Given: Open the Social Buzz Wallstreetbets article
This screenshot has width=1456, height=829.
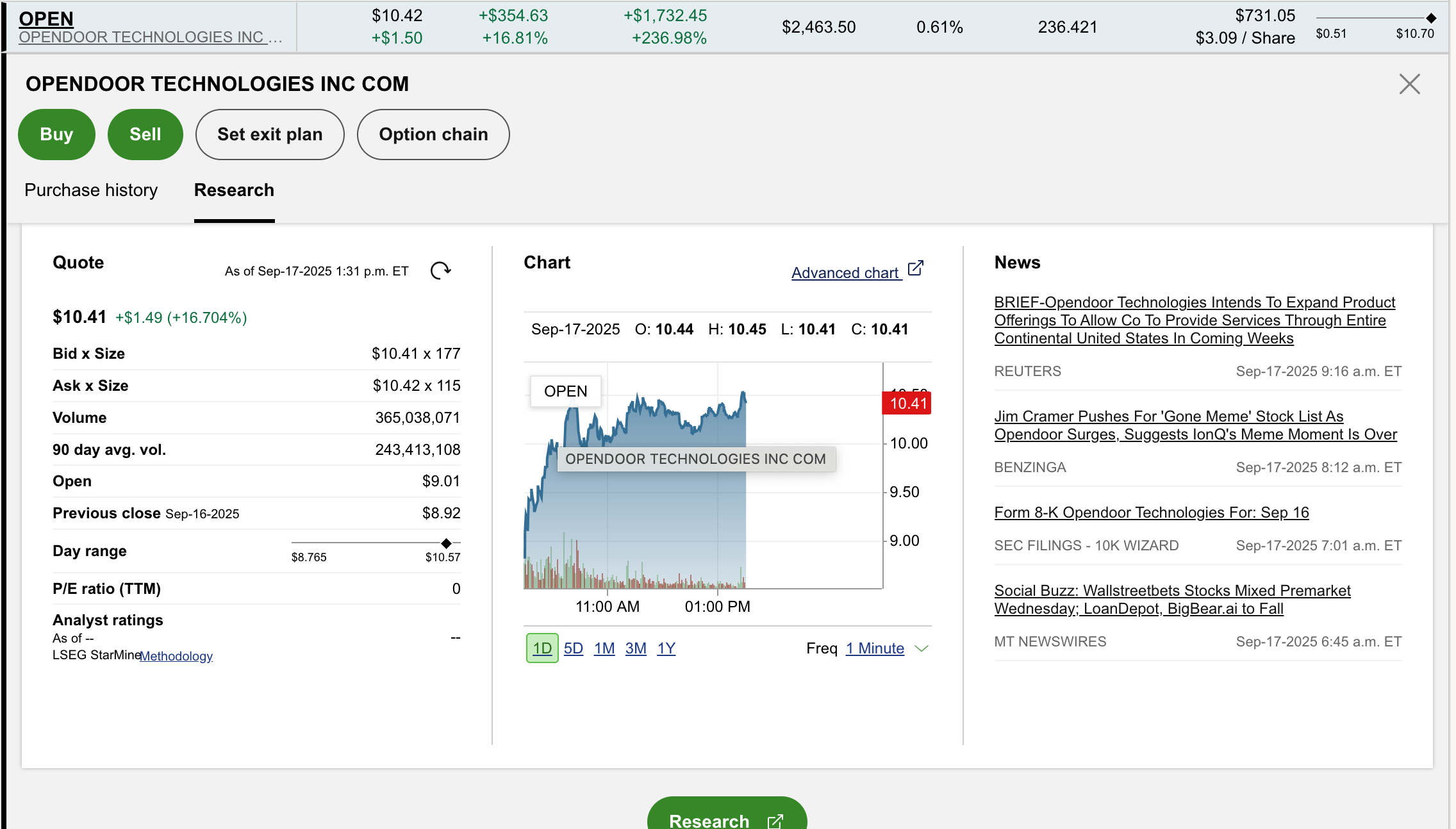Looking at the screenshot, I should (x=1172, y=600).
